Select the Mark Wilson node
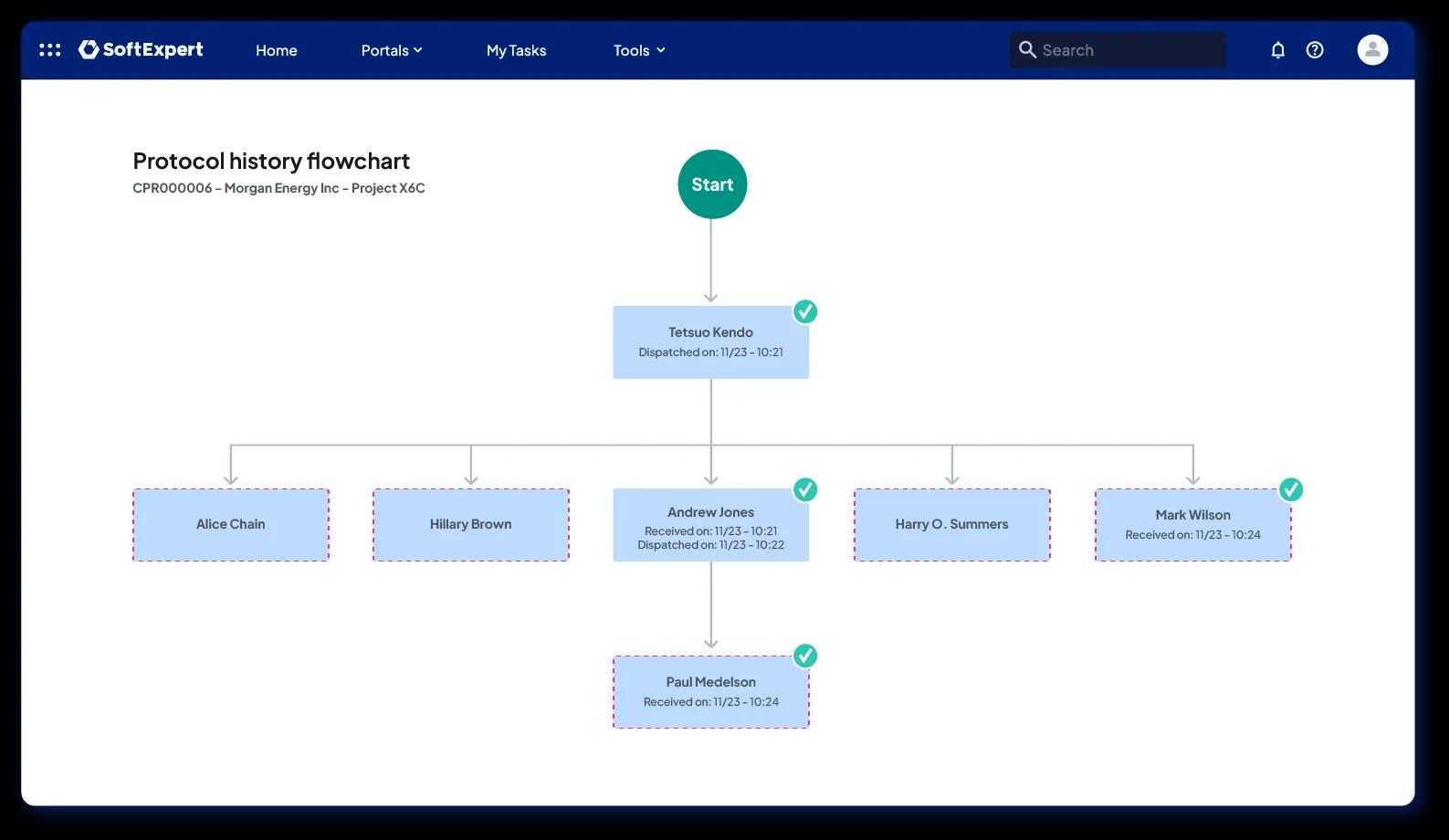This screenshot has width=1449, height=840. (x=1193, y=525)
